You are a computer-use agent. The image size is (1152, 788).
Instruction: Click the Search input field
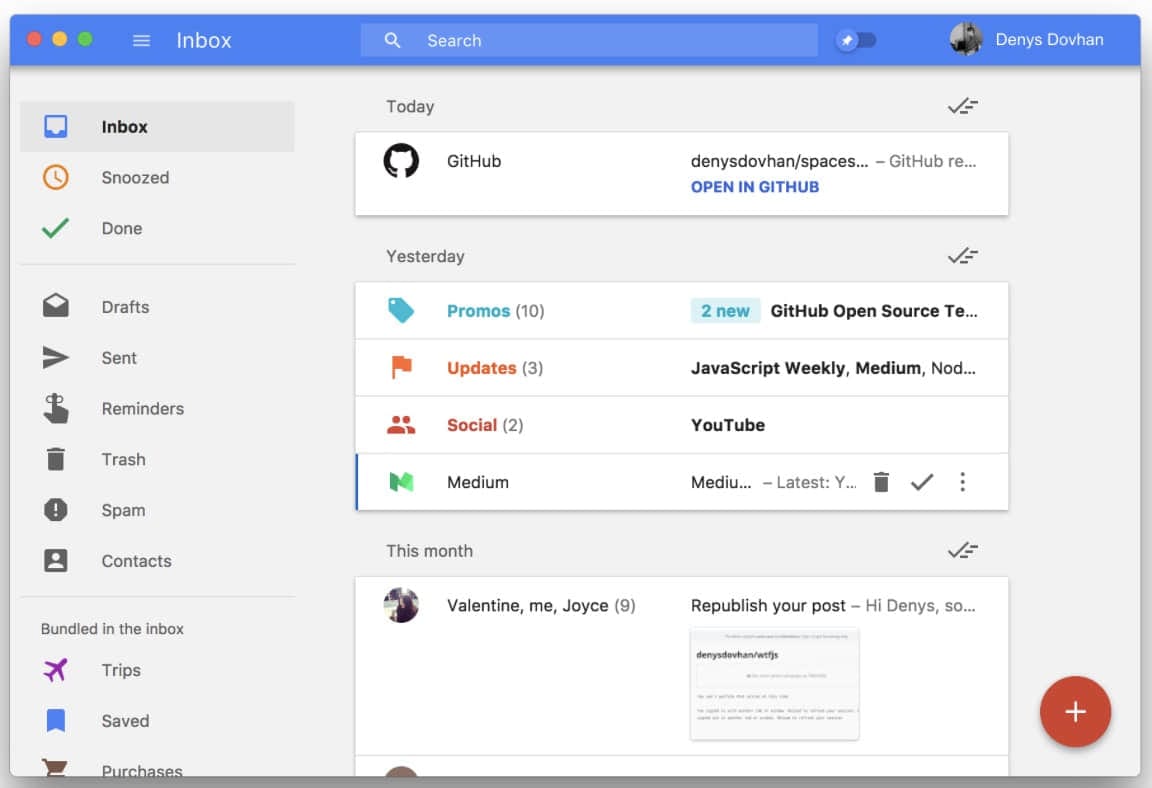tap(588, 40)
